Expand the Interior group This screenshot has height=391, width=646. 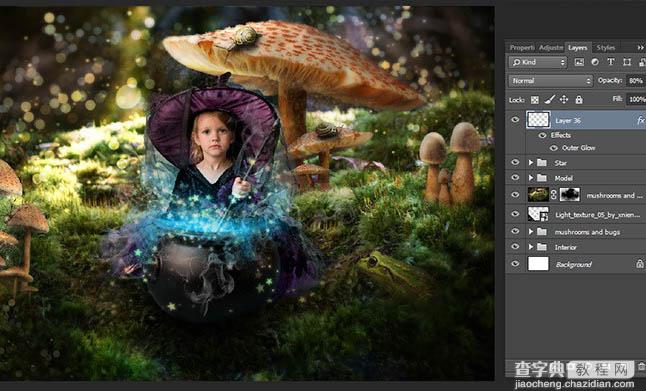531,247
